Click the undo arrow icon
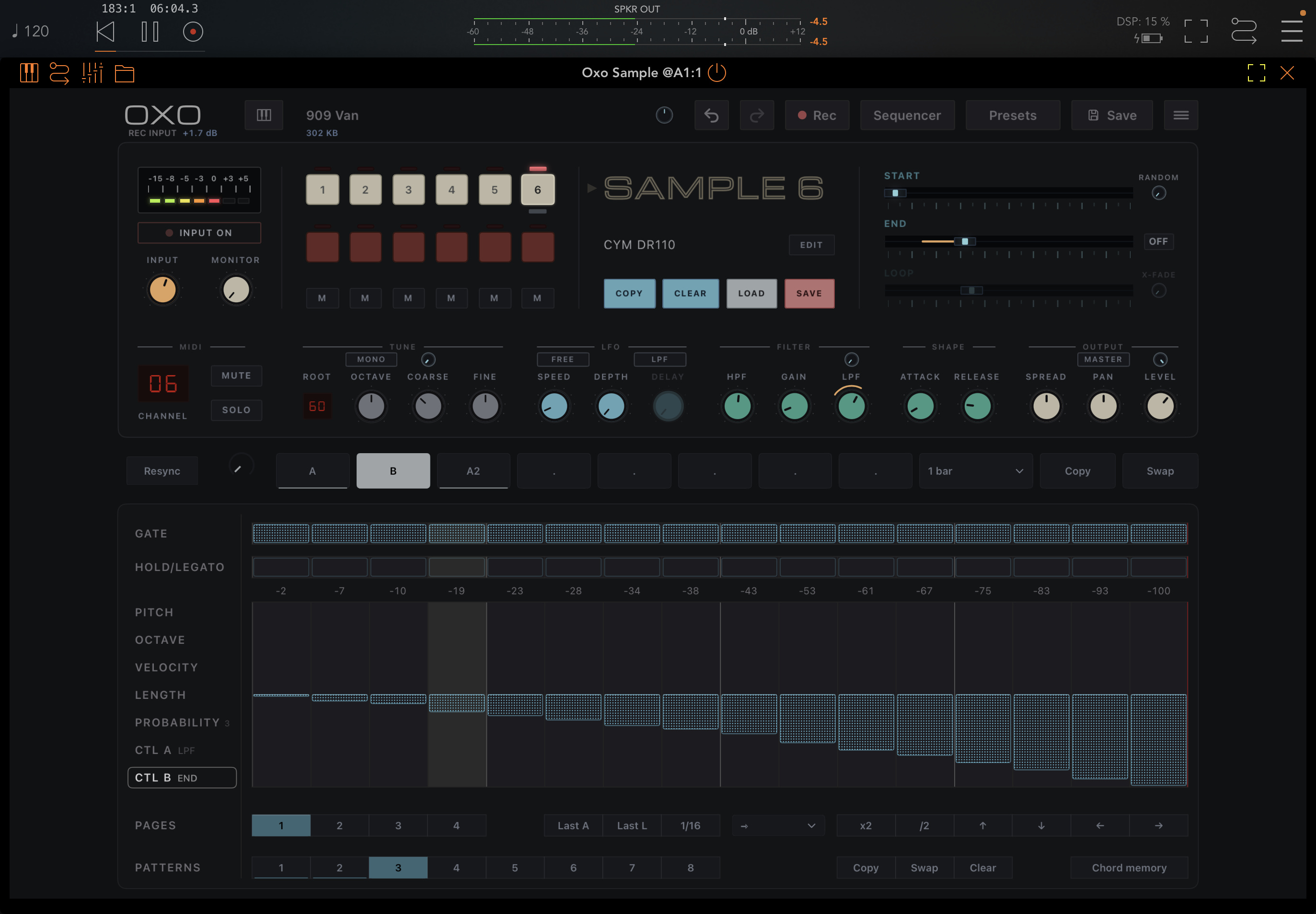Image resolution: width=1316 pixels, height=914 pixels. tap(712, 115)
